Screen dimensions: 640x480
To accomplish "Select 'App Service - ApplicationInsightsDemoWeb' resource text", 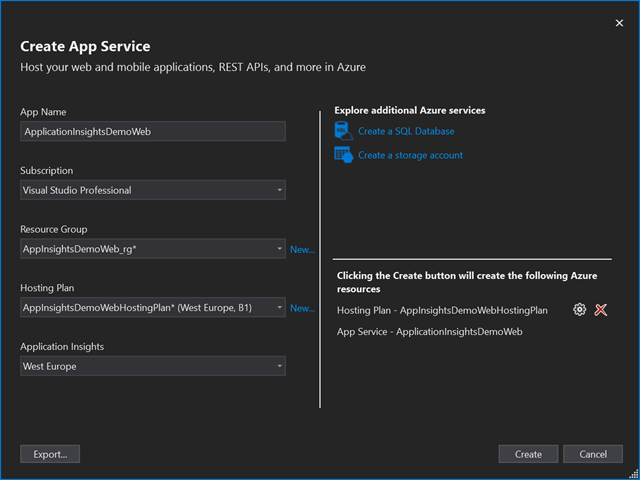I will click(x=429, y=331).
